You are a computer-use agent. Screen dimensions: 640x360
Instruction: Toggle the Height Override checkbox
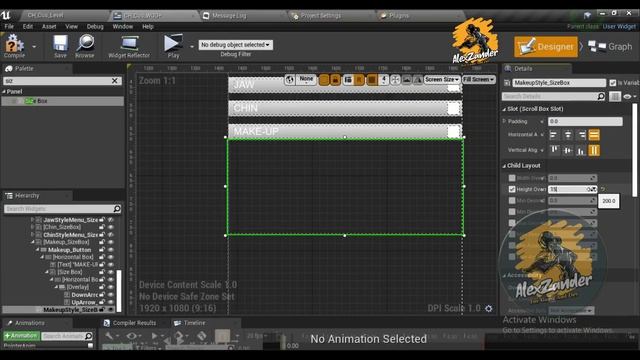[x=512, y=189]
